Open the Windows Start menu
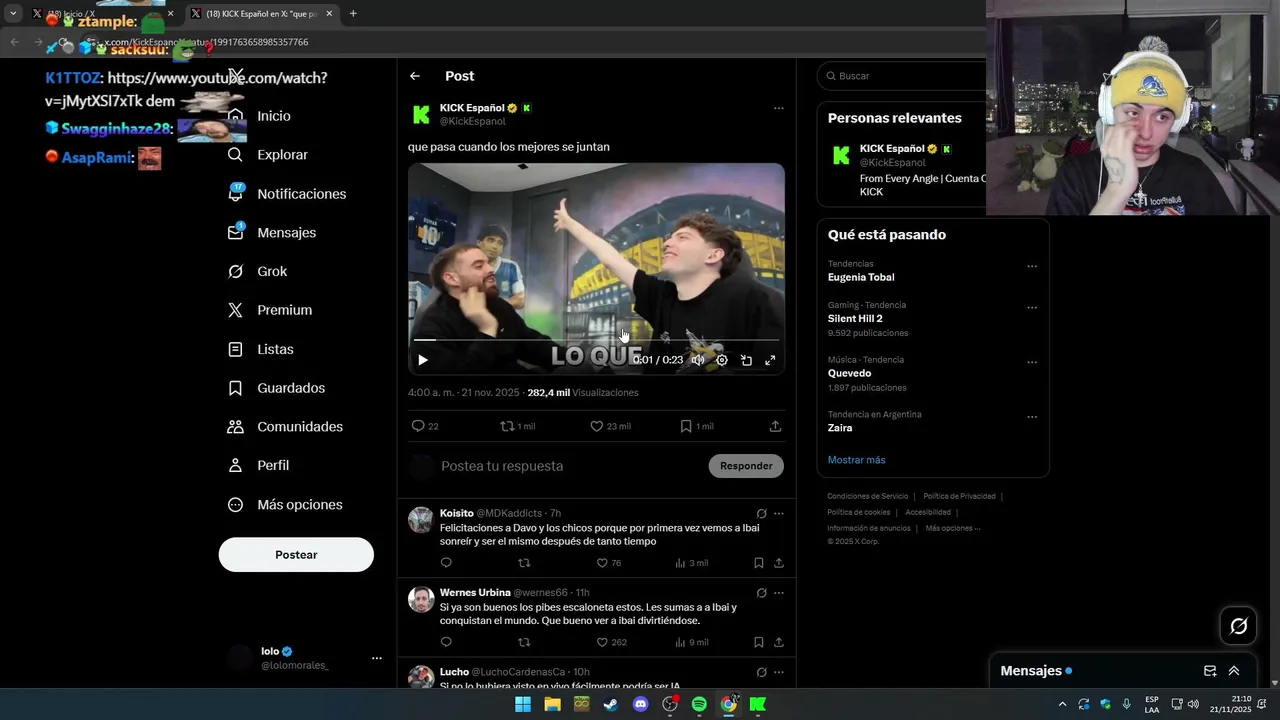 click(x=523, y=704)
